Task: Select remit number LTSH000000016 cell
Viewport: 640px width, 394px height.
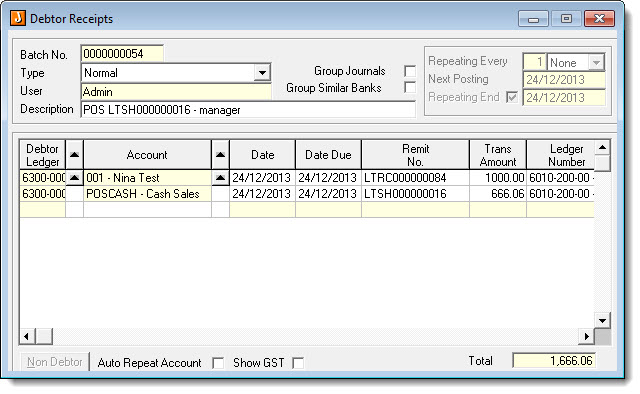Action: point(416,194)
